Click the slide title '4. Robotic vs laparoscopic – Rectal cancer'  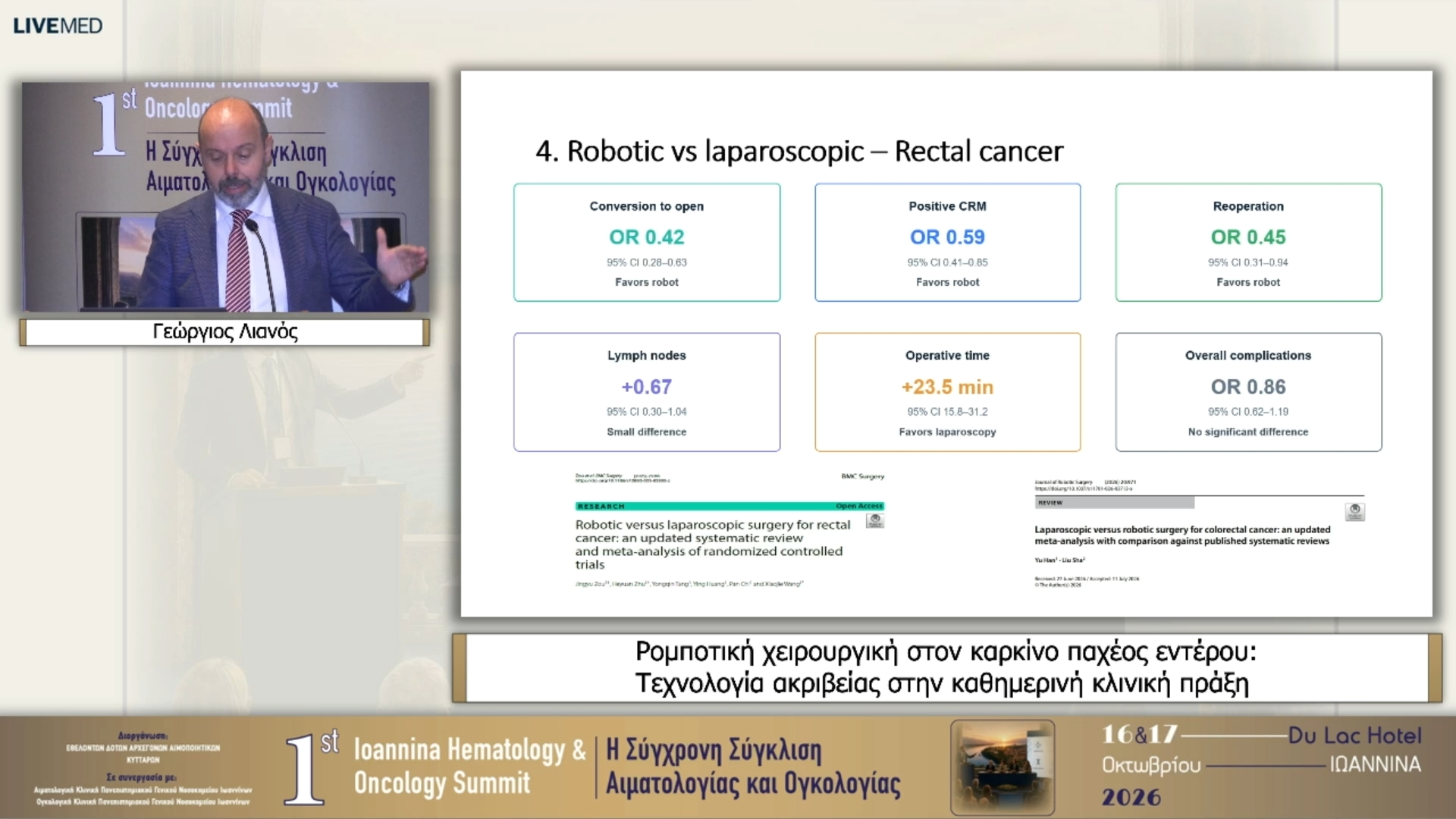799,151
